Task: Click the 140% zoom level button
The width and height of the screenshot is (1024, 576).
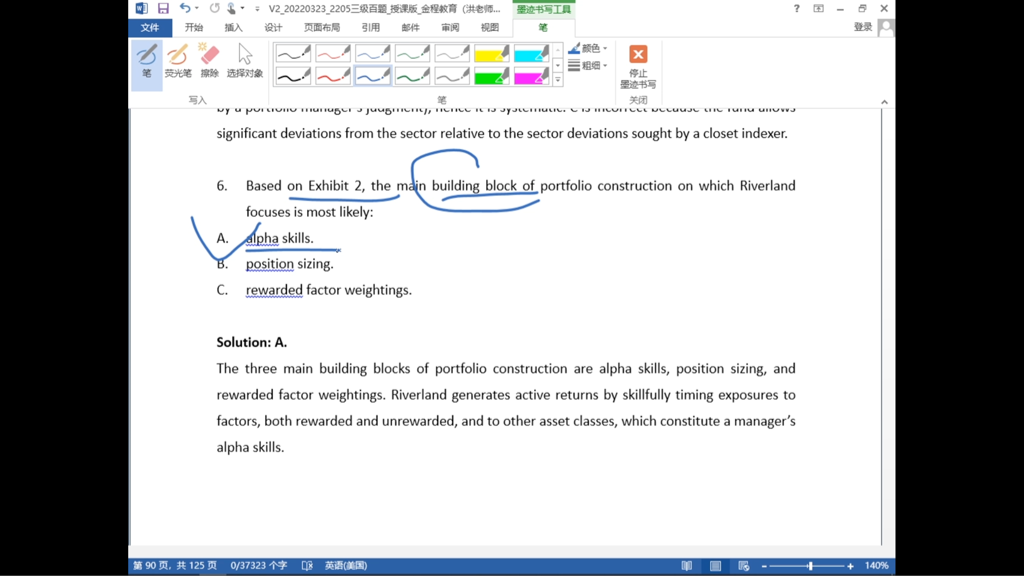Action: point(877,566)
